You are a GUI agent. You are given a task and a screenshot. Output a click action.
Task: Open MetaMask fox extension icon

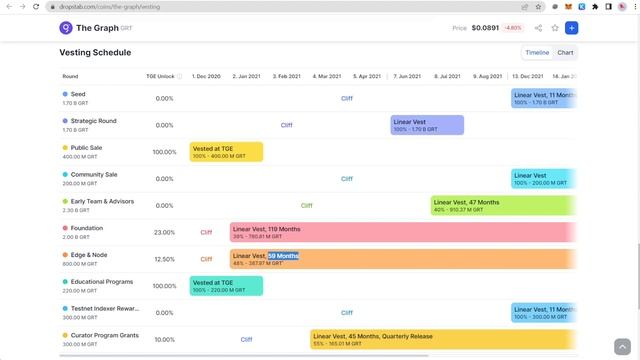pyautogui.click(x=568, y=7)
